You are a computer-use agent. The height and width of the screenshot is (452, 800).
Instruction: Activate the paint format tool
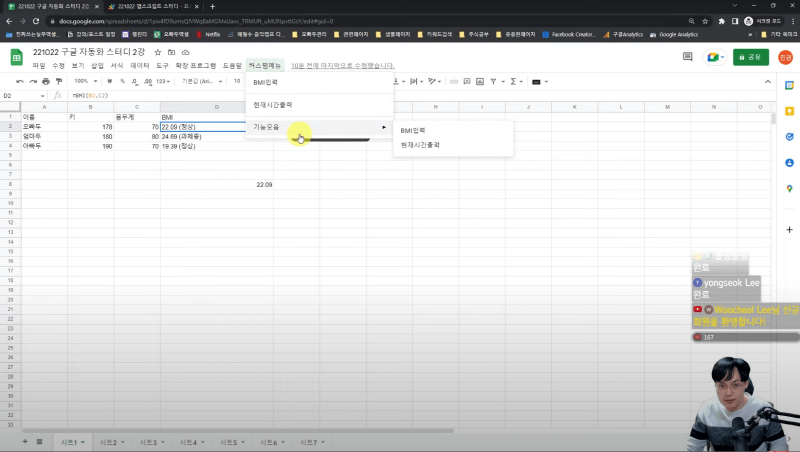click(59, 82)
